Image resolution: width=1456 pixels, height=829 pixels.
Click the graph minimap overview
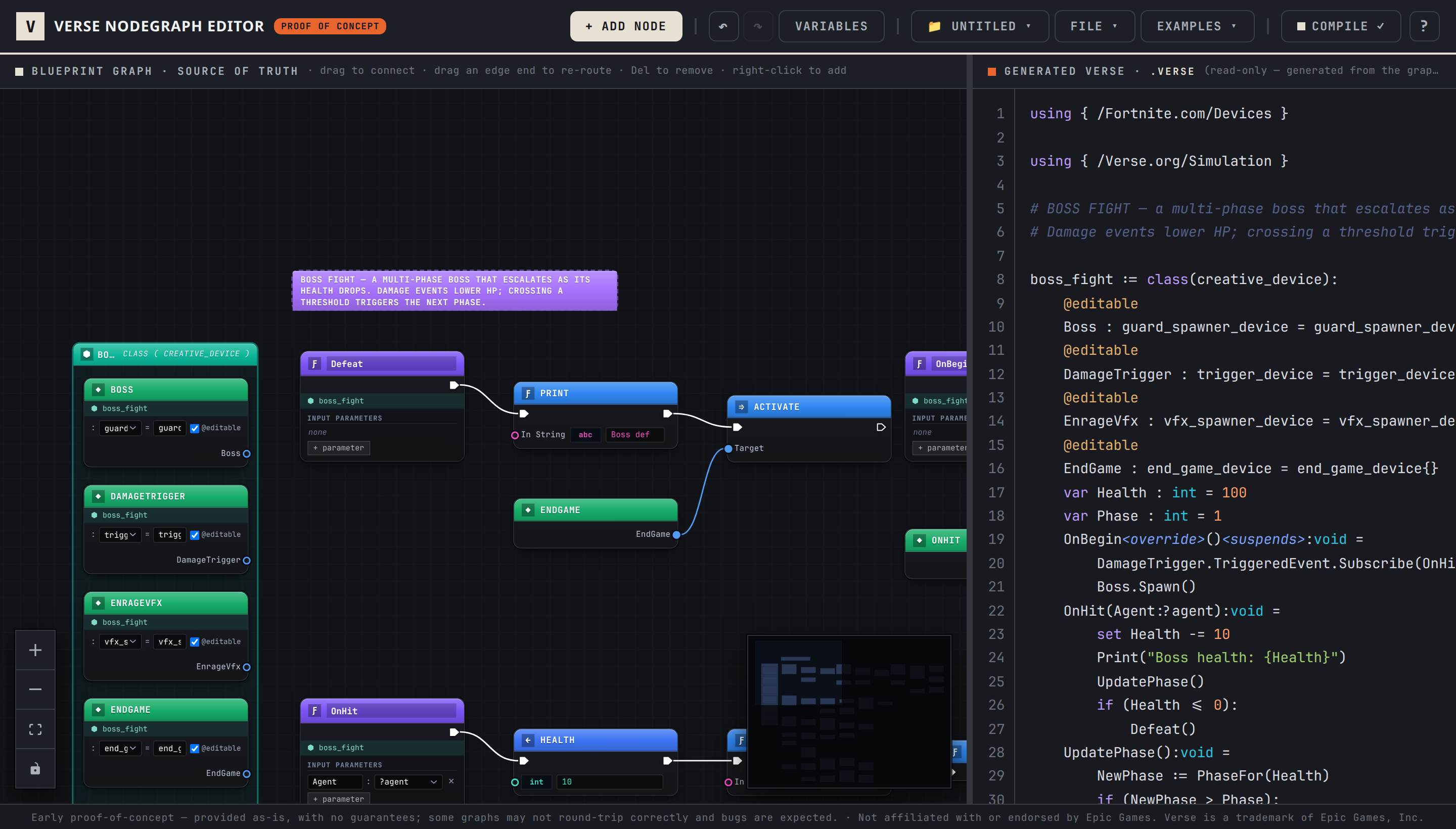[x=849, y=712]
